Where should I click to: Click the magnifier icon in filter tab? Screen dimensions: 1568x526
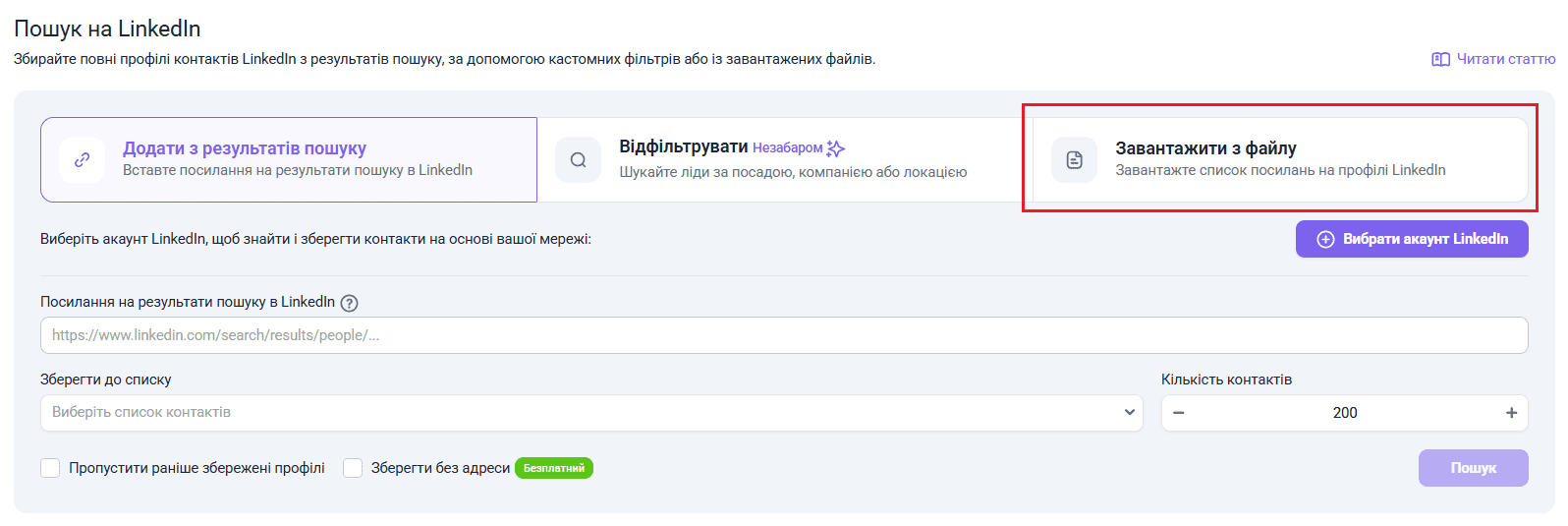pos(579,160)
